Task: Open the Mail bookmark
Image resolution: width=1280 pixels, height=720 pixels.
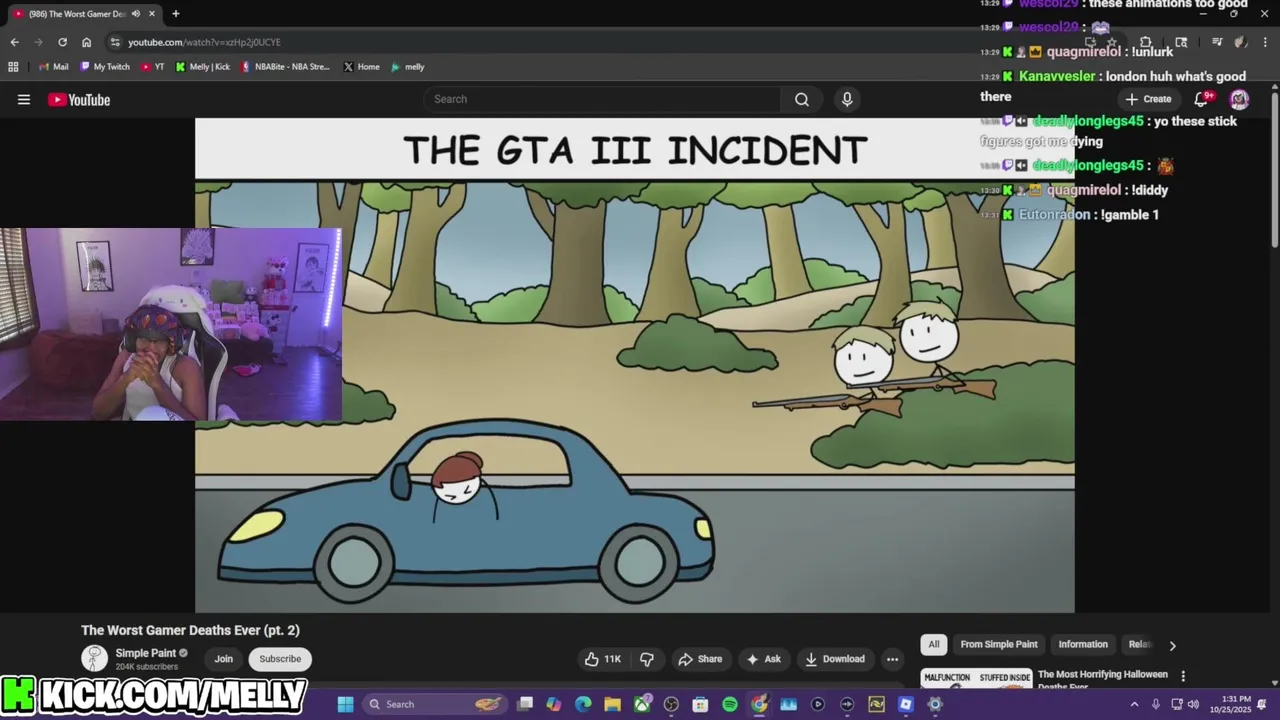Action: (x=54, y=67)
